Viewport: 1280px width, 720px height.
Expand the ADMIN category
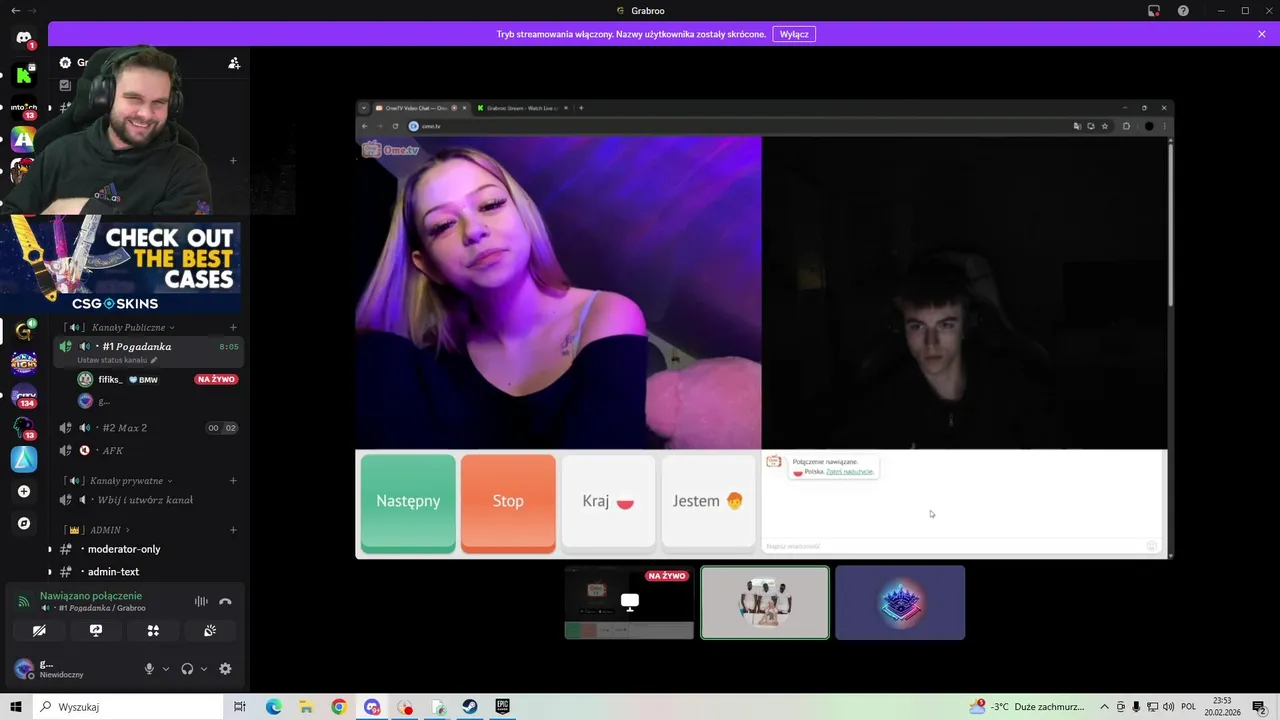point(98,530)
